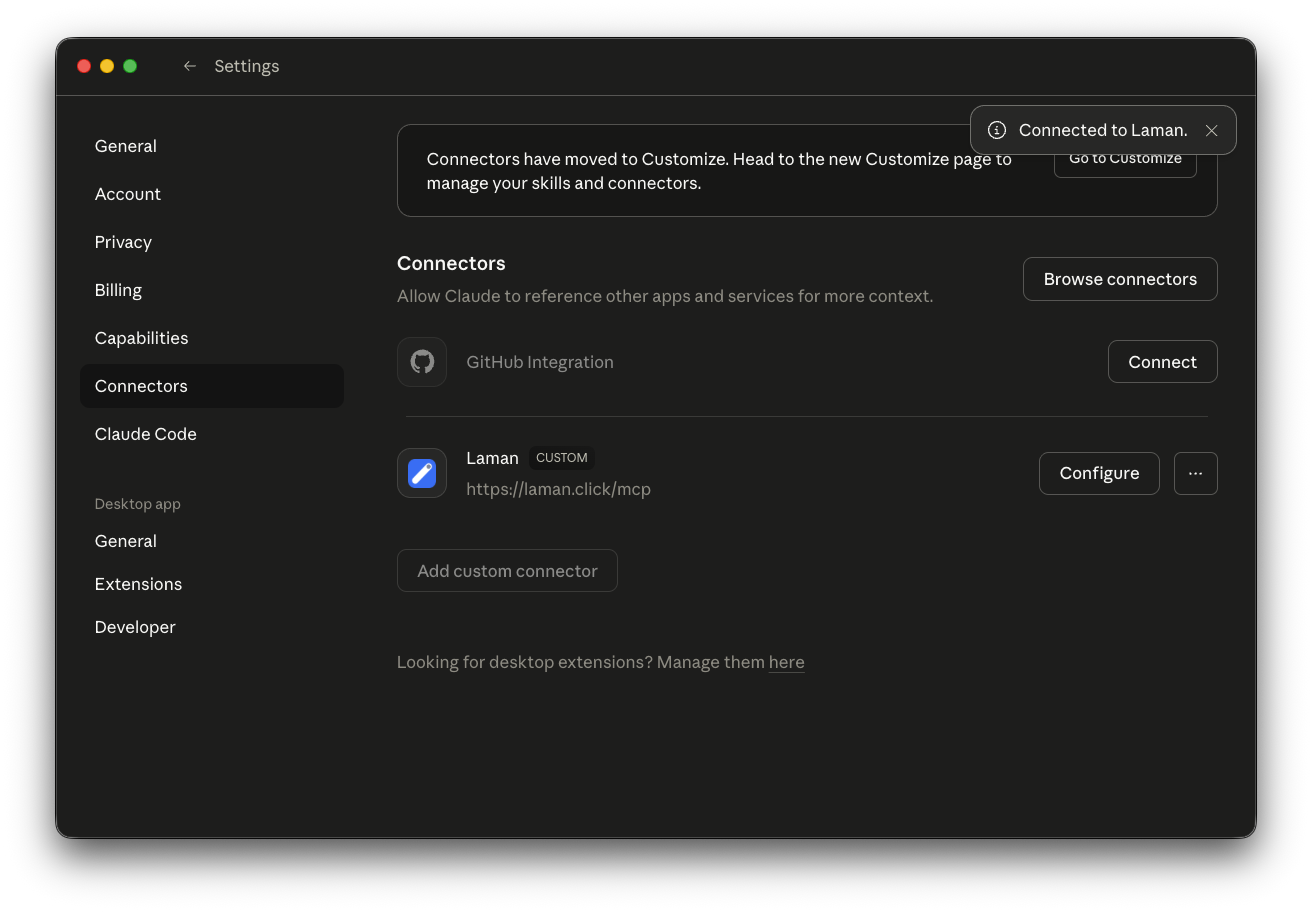Go back using the Settings arrow
This screenshot has width=1312, height=912.
(x=189, y=66)
